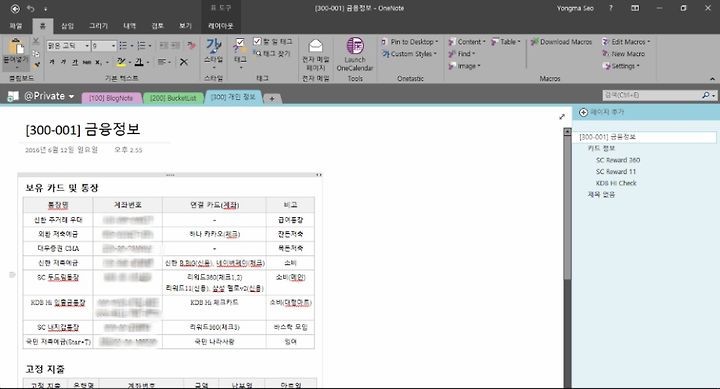Toggle strikethrough formatting
Viewport: 720px width, 389px height.
coord(87,62)
